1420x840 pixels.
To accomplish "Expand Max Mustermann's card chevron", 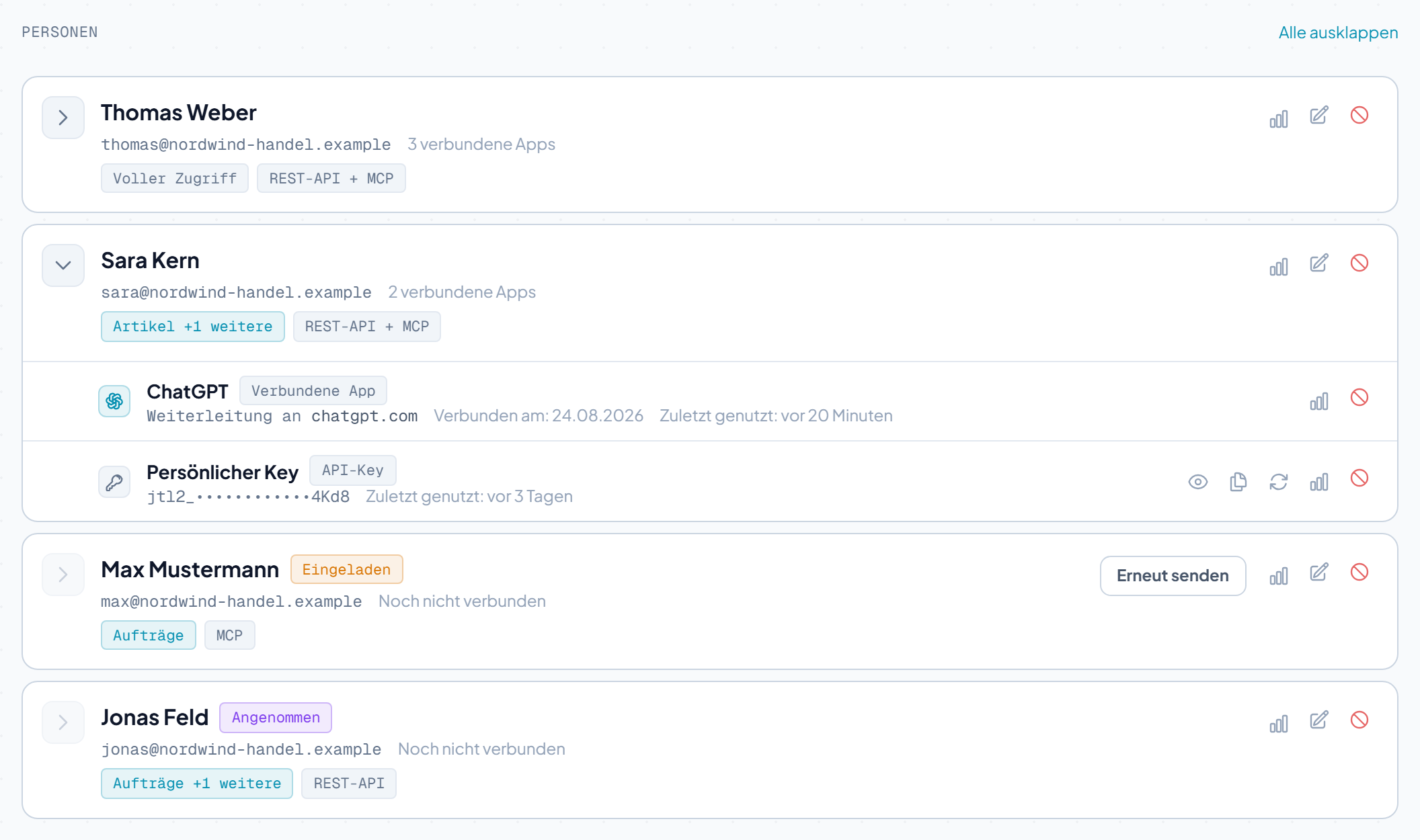I will tap(63, 575).
